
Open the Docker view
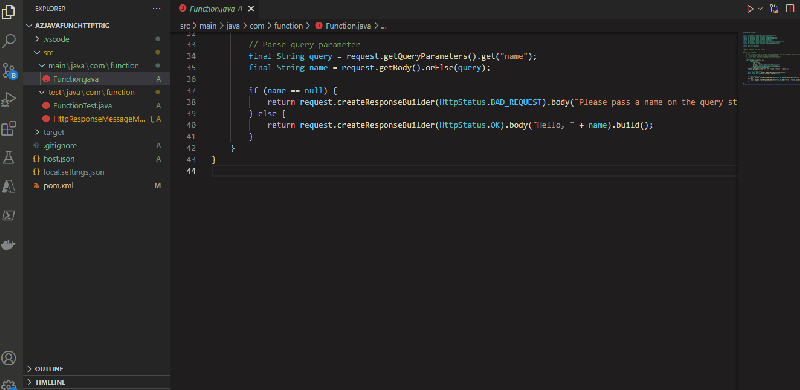9,245
